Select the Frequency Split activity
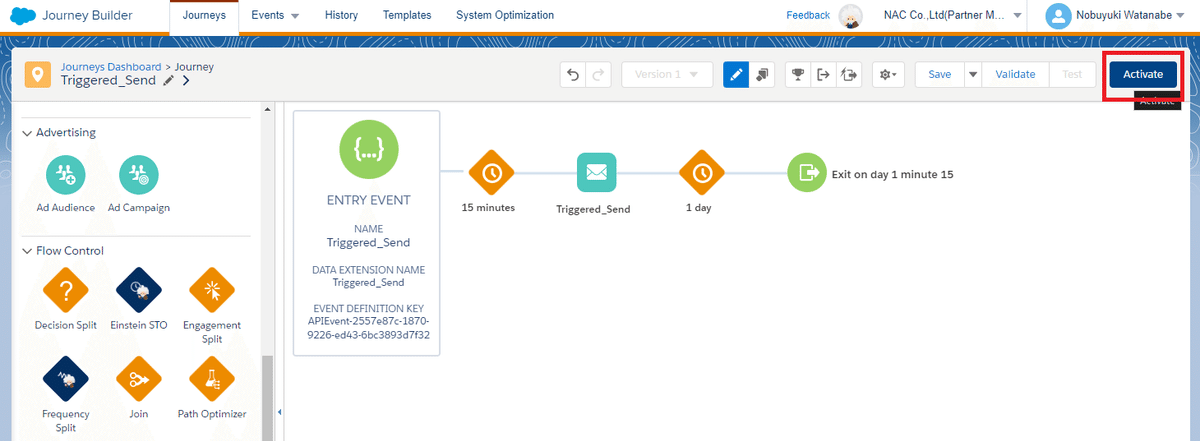1200x441 pixels. [x=66, y=379]
